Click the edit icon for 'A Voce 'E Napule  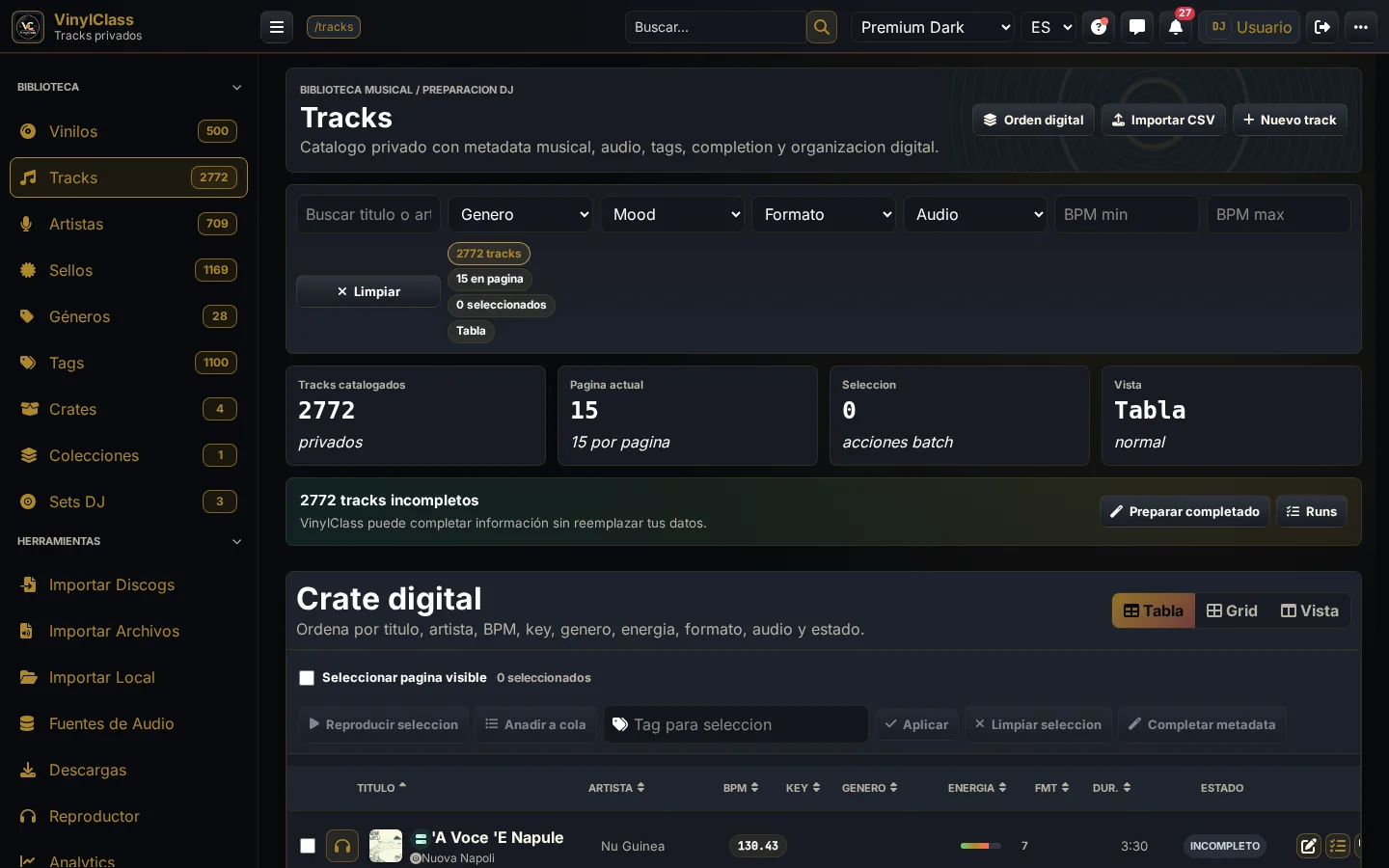tap(1309, 846)
